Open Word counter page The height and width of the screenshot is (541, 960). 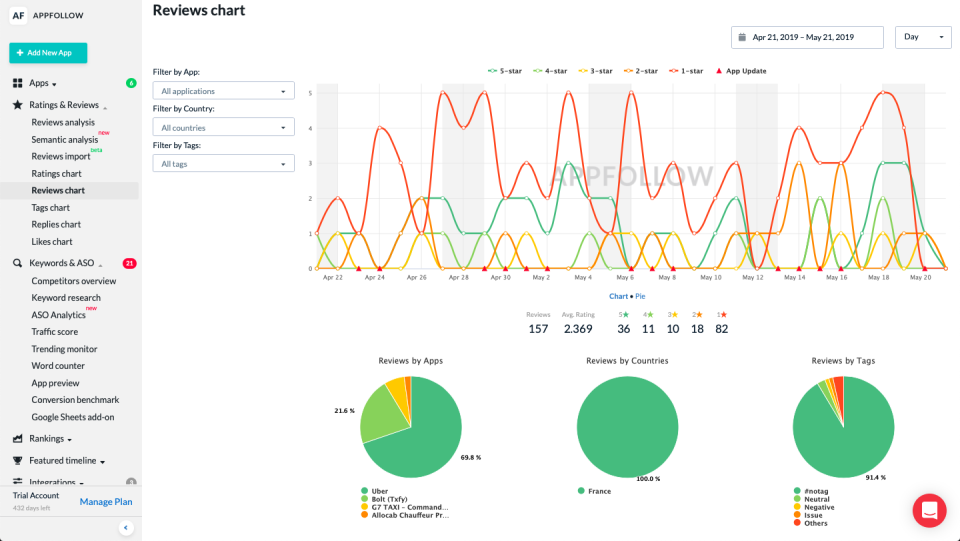[x=58, y=366]
